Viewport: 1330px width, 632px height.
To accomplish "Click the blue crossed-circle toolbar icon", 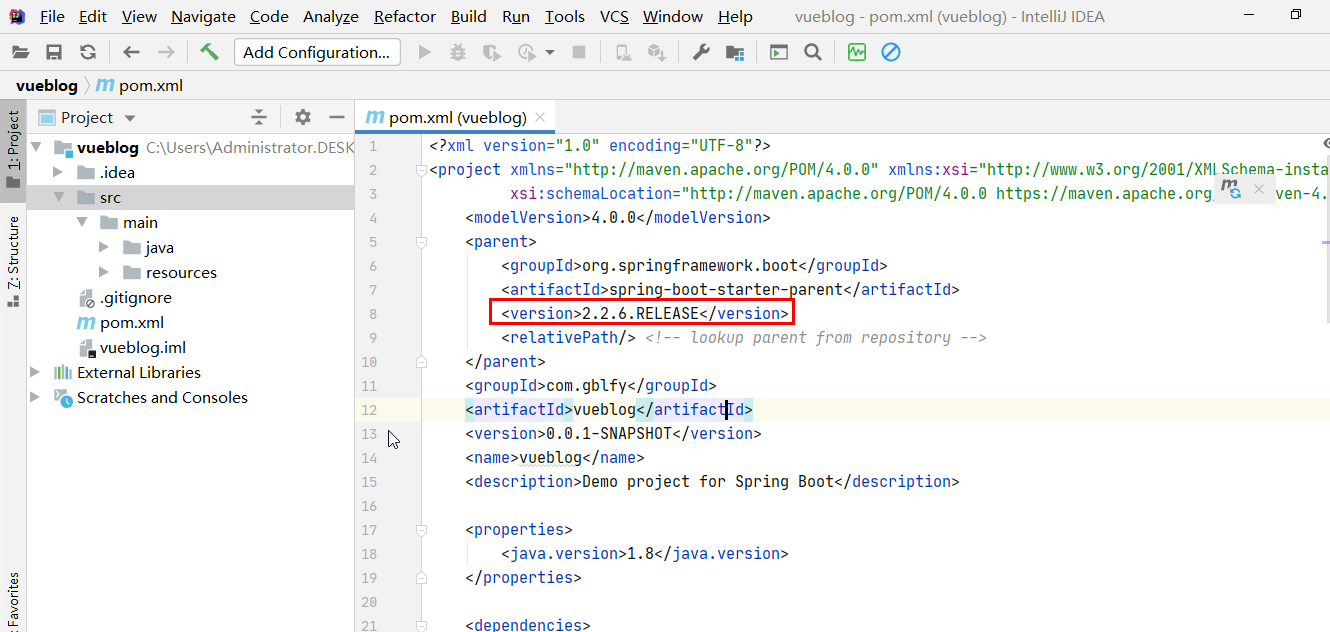I will (x=891, y=52).
